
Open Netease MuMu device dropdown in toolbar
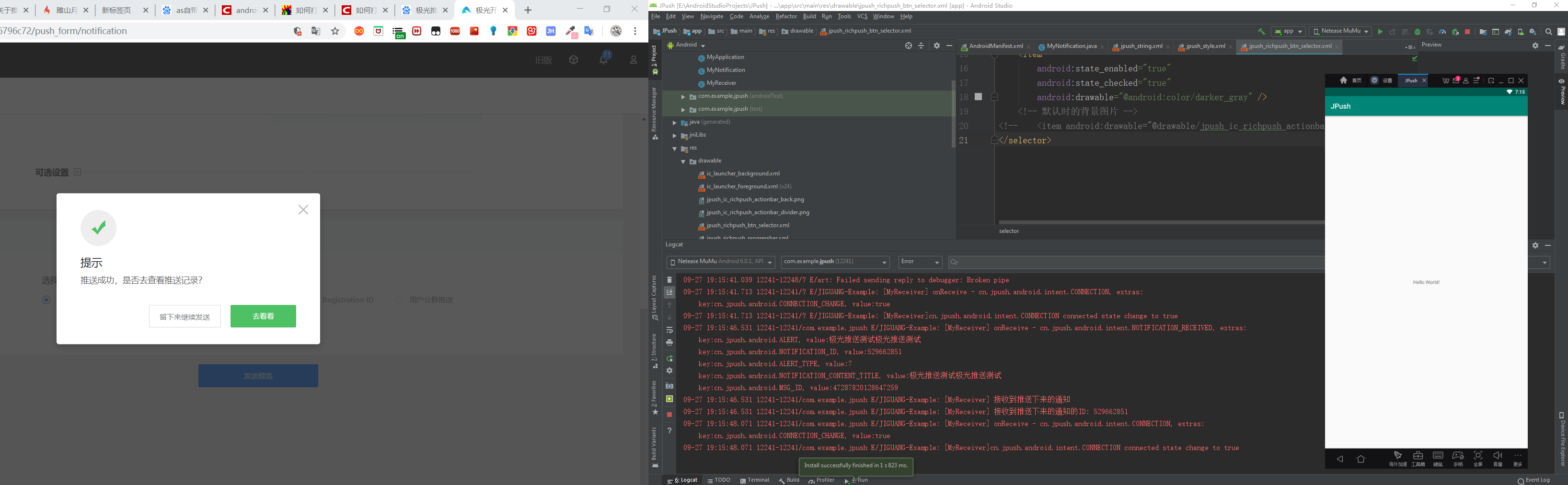[1340, 31]
